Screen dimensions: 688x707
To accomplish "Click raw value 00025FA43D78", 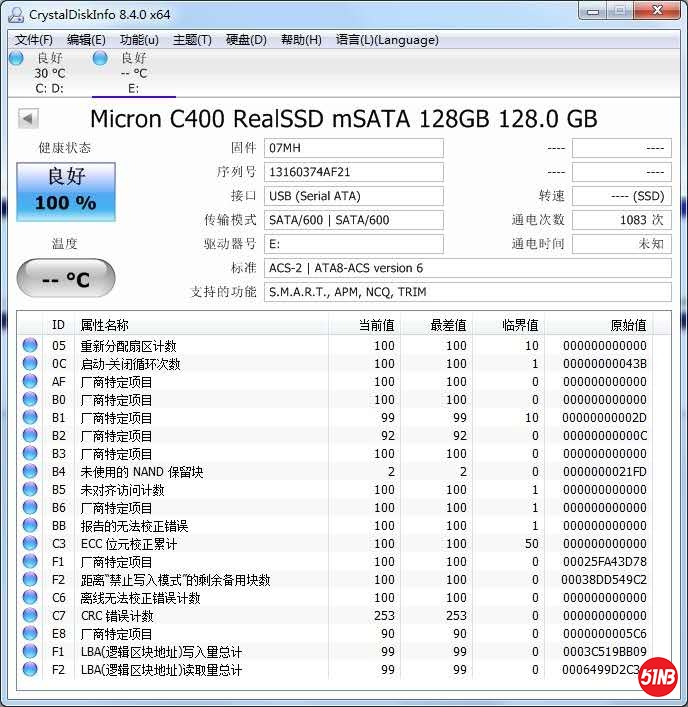I will coord(604,562).
